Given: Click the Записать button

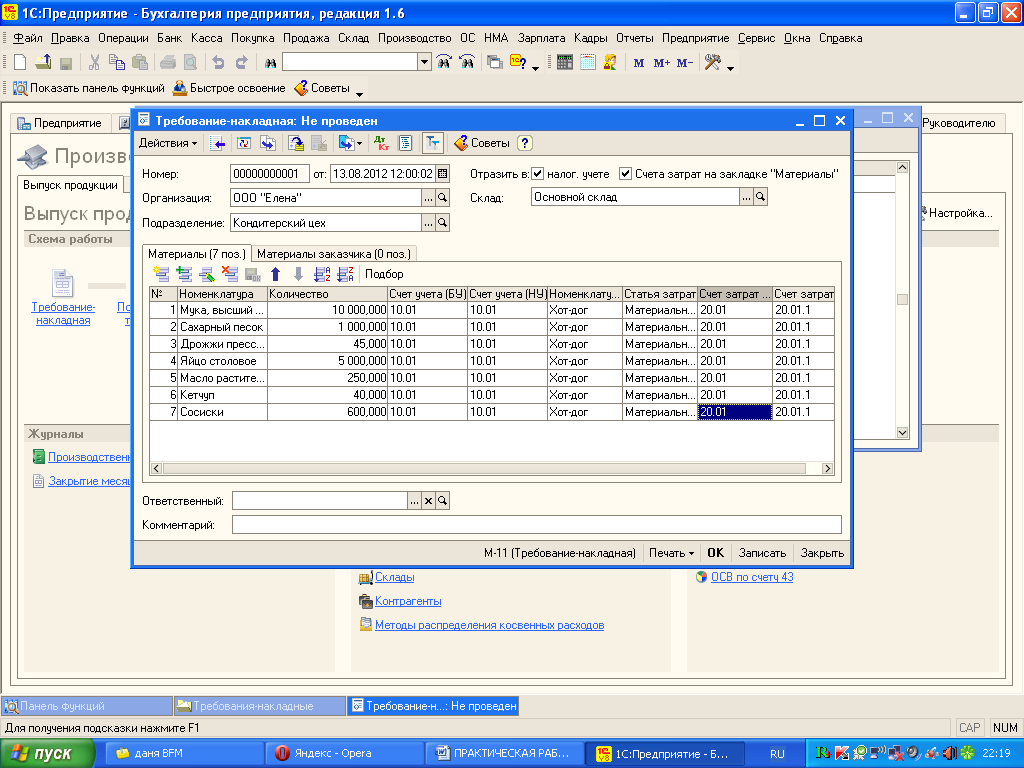Looking at the screenshot, I should pos(762,553).
